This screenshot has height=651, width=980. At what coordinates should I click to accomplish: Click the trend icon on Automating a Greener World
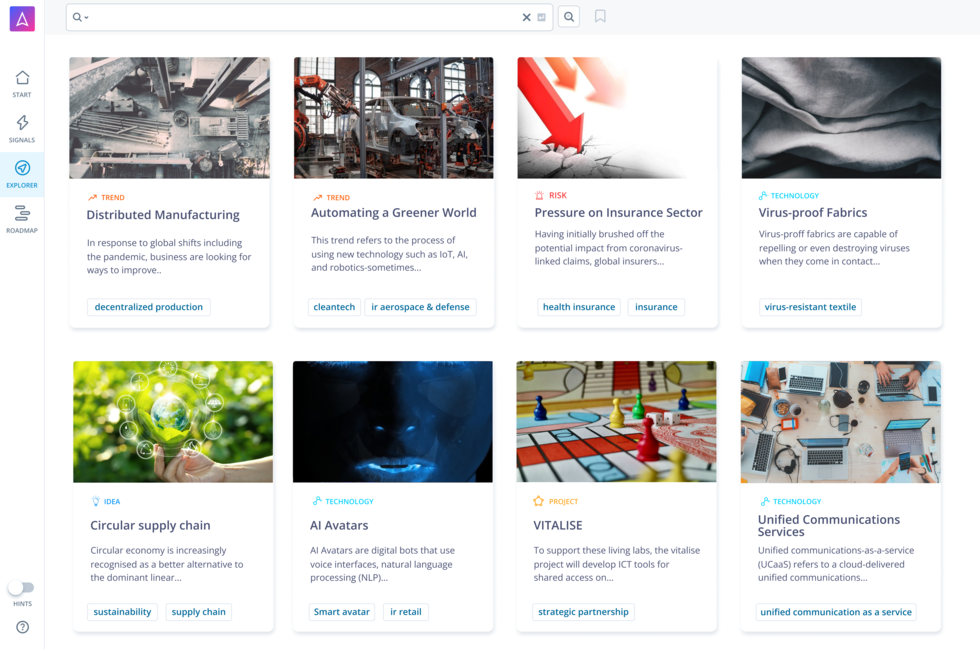point(318,197)
